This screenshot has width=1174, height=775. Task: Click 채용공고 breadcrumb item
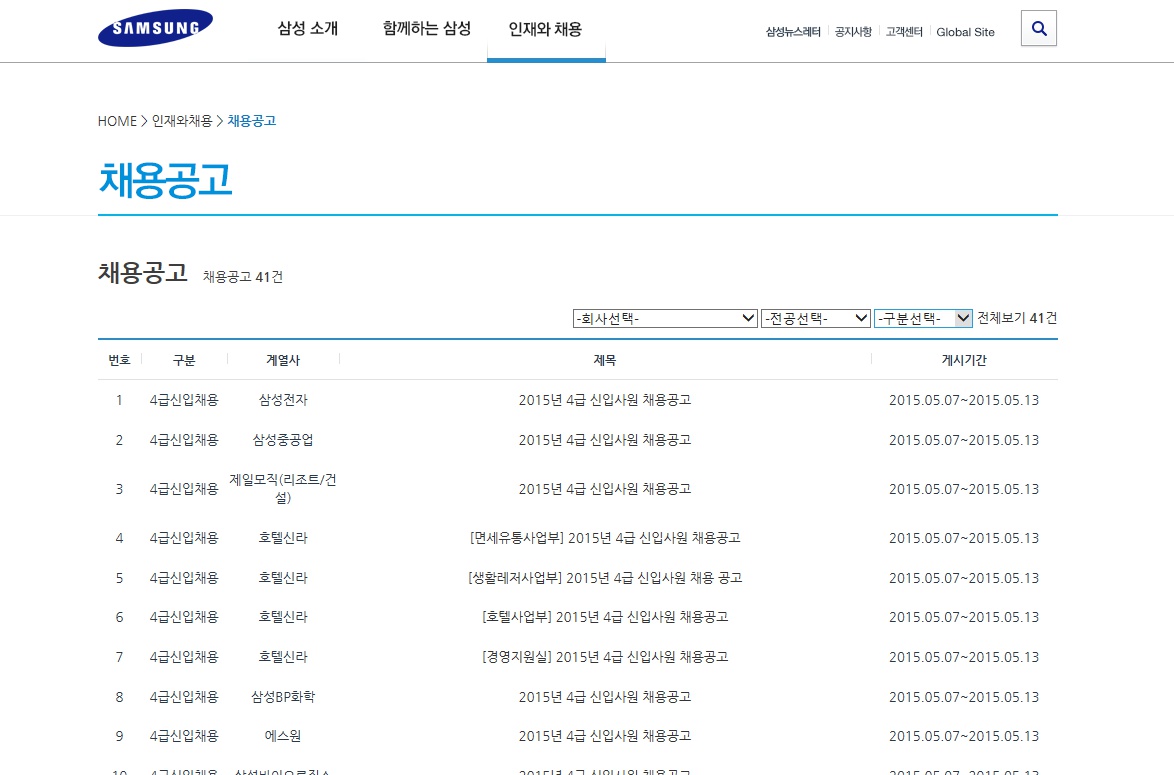[x=252, y=121]
